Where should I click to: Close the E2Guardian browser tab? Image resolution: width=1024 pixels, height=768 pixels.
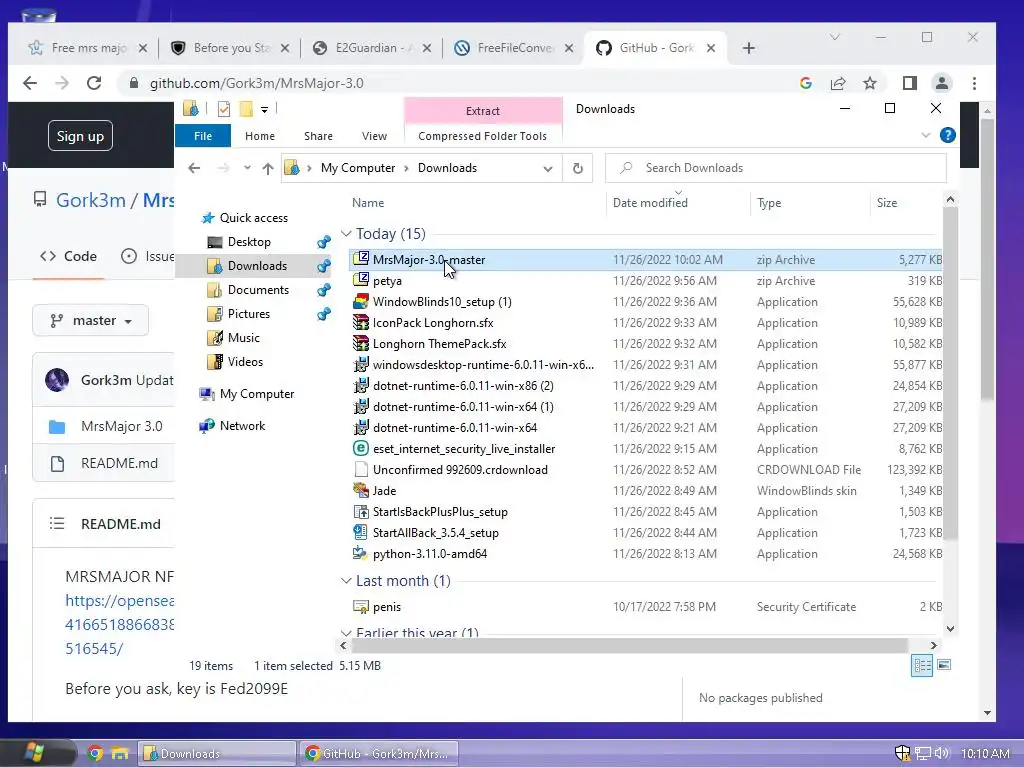click(x=426, y=48)
